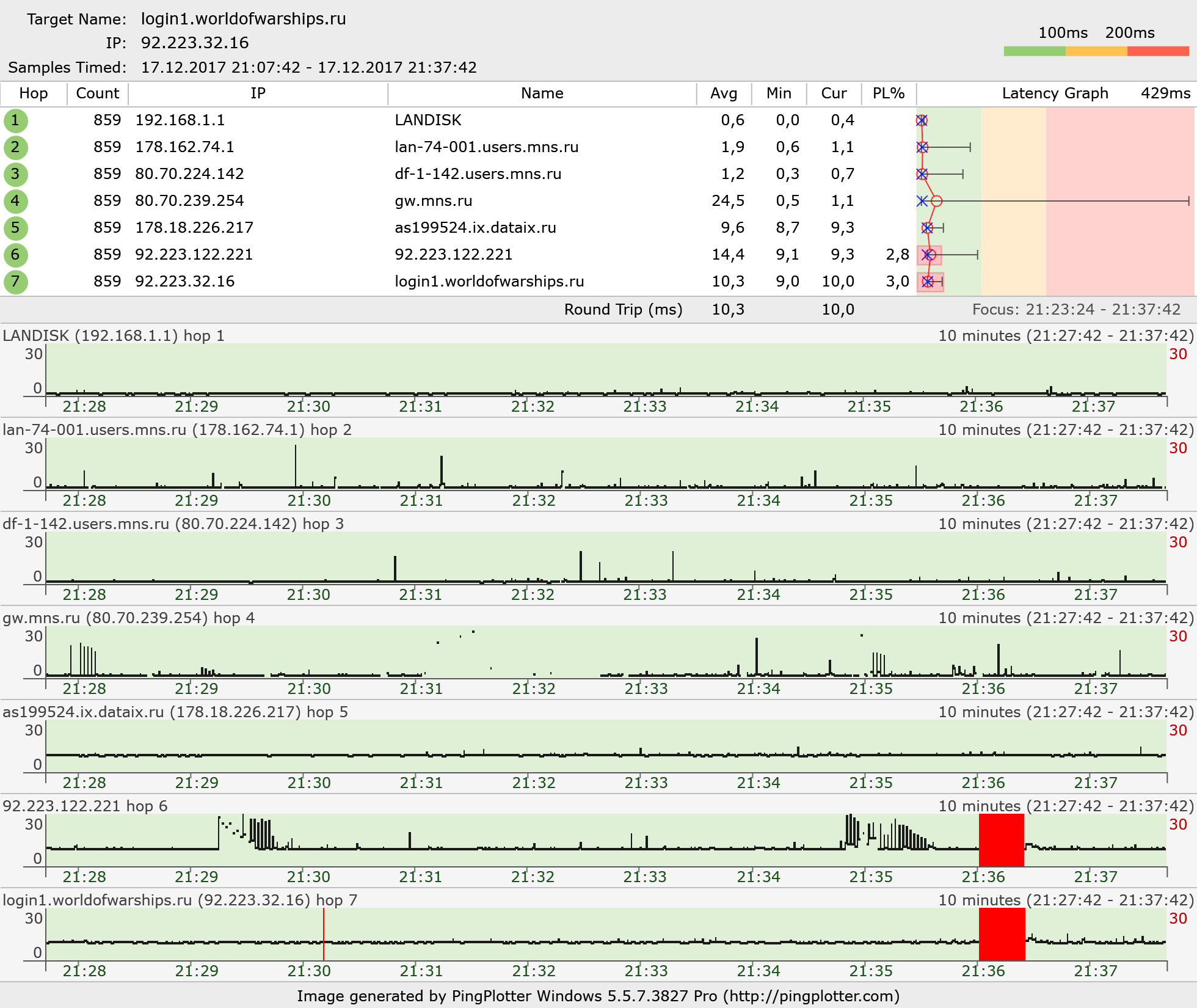Select name lan-74-001.users.mns.ru in hop table
The image size is (1197, 1008).
coord(487,147)
